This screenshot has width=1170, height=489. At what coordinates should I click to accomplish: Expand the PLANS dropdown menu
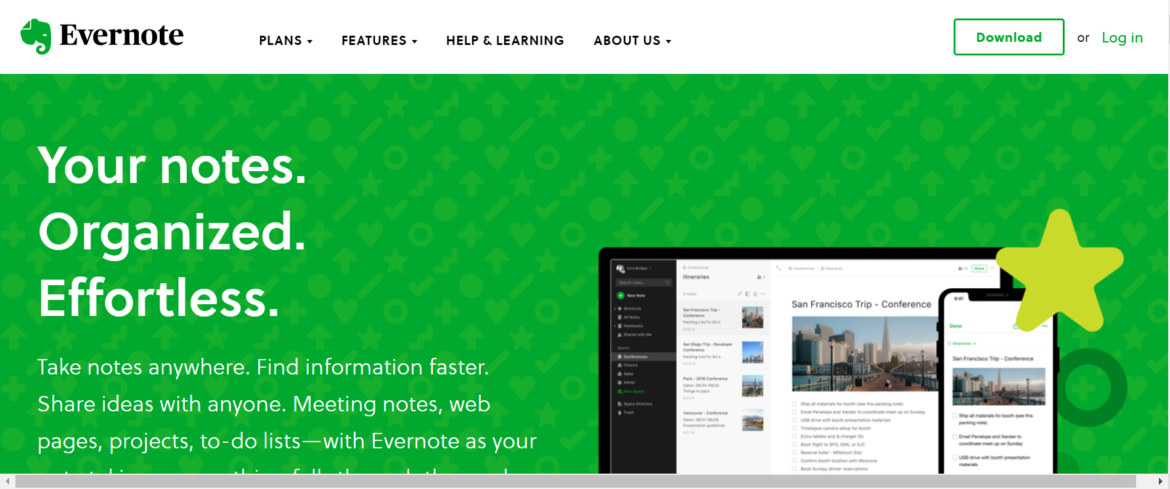[286, 40]
